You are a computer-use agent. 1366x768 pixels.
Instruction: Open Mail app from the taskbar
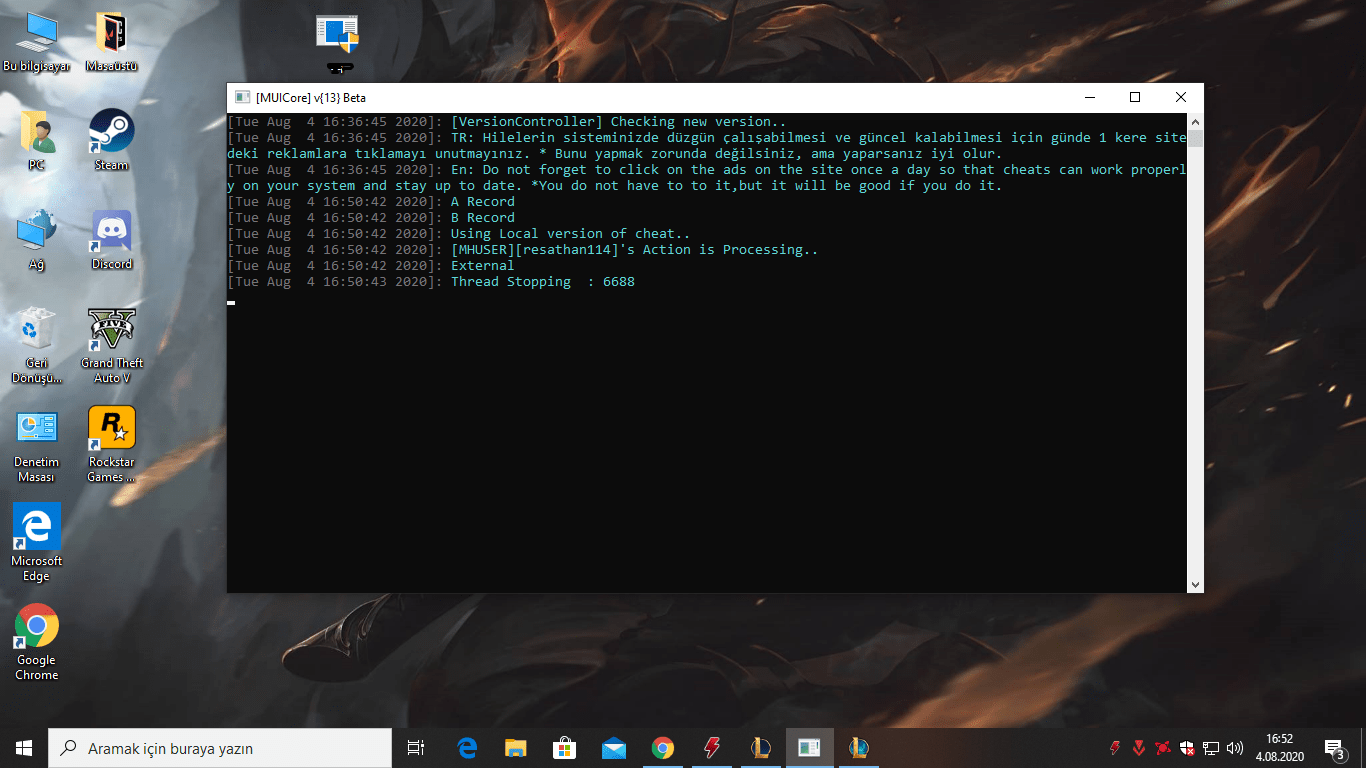pos(614,748)
